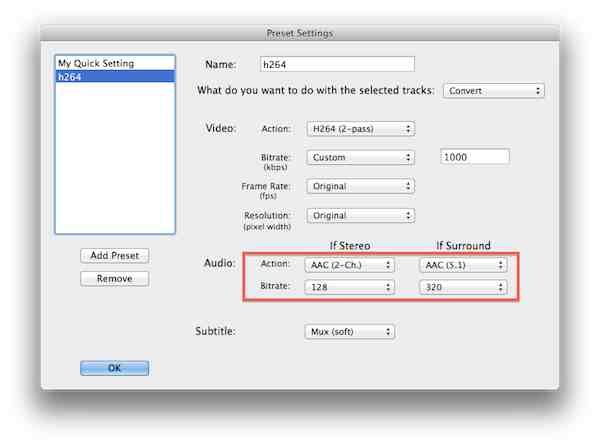
Task: Open the Video Bitrate Custom dropdown
Action: point(360,157)
